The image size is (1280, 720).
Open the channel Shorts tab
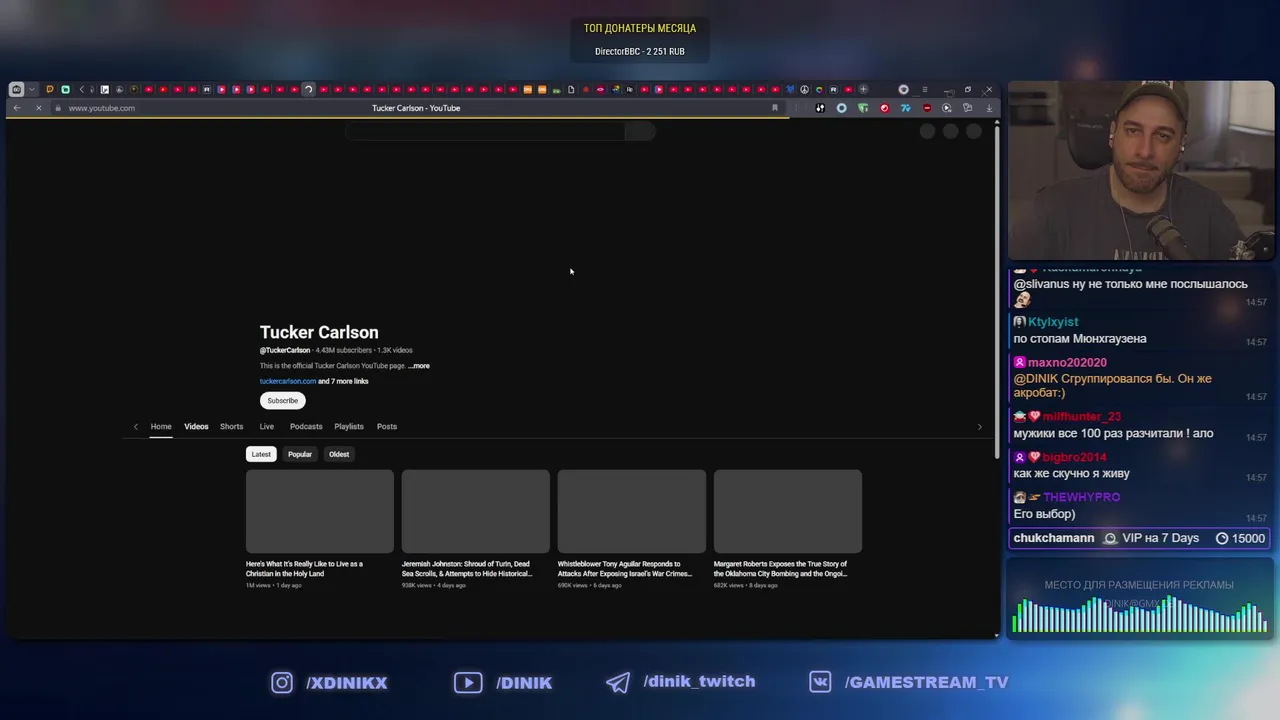click(x=231, y=427)
